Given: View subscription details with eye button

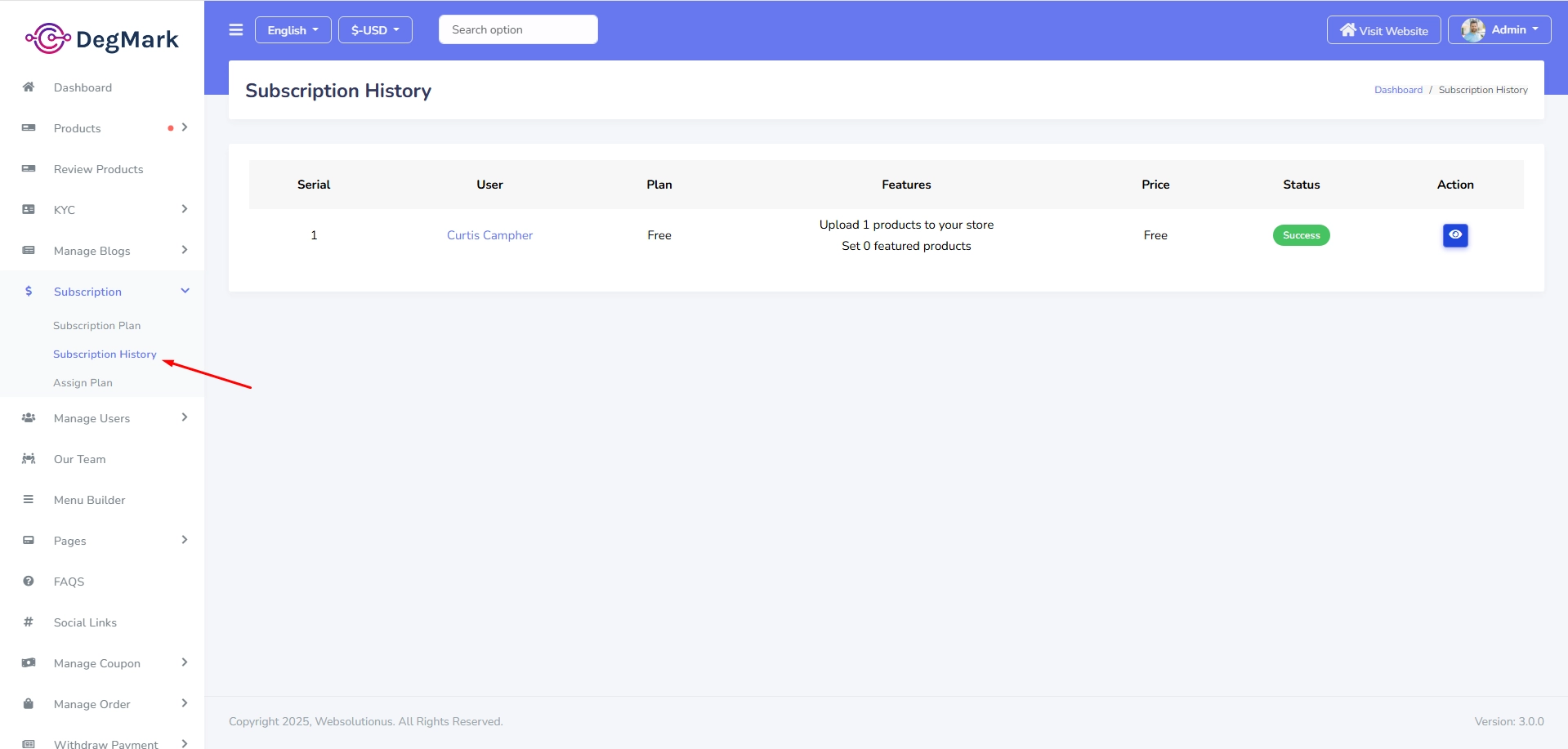Looking at the screenshot, I should [1455, 235].
